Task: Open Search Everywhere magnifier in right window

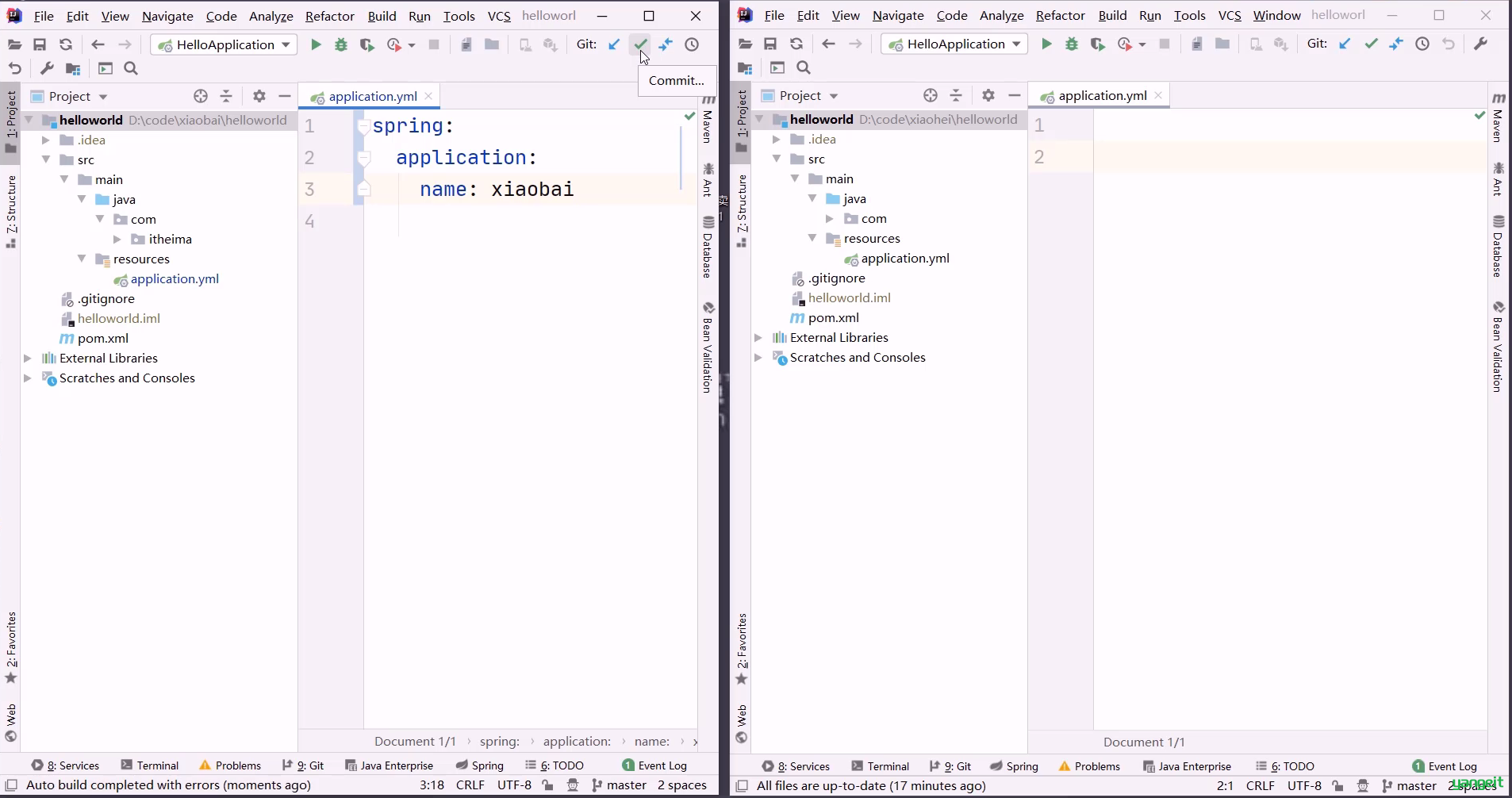Action: 804,67
